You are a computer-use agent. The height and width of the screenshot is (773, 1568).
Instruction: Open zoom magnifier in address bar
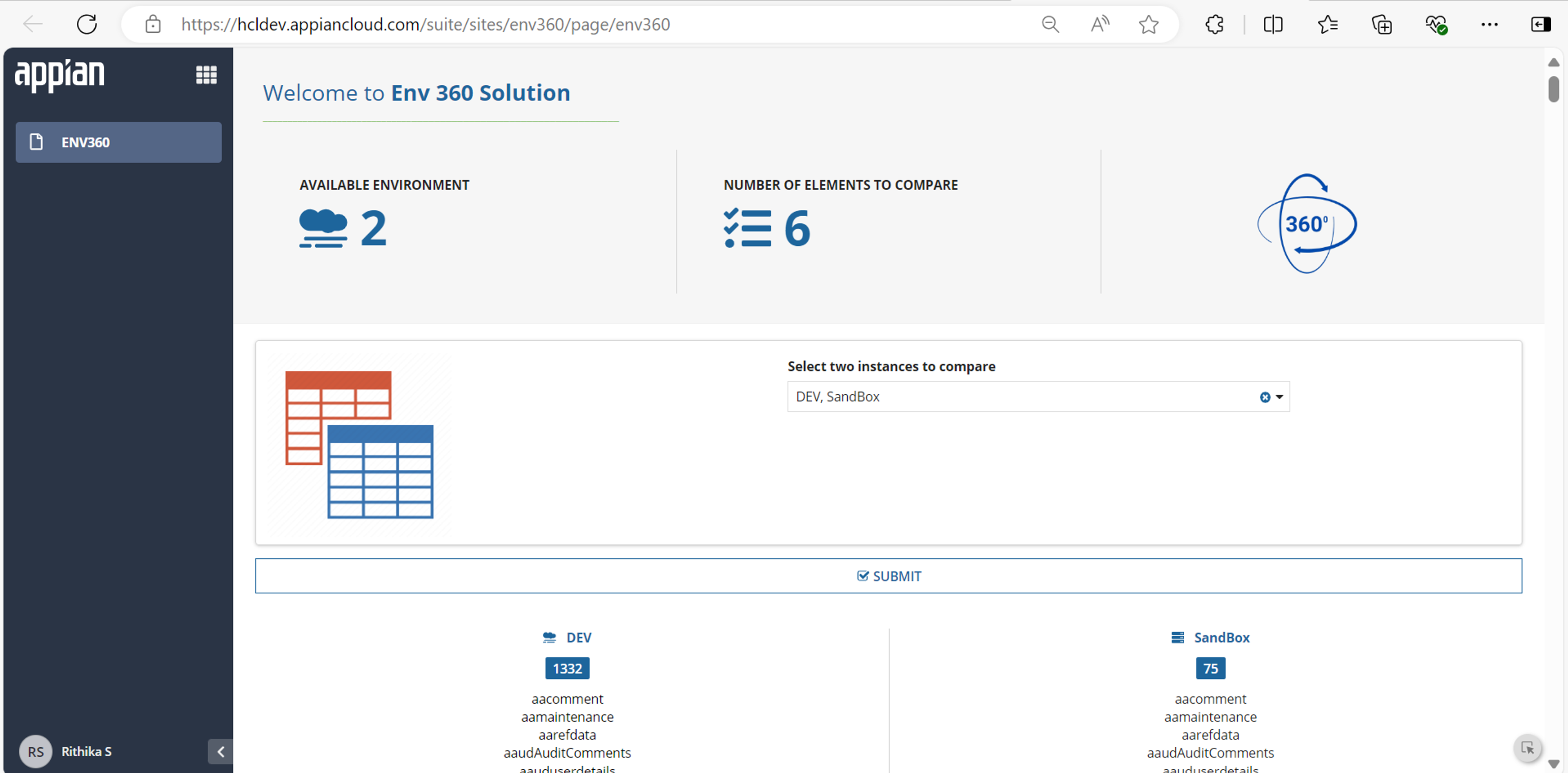coord(1051,24)
